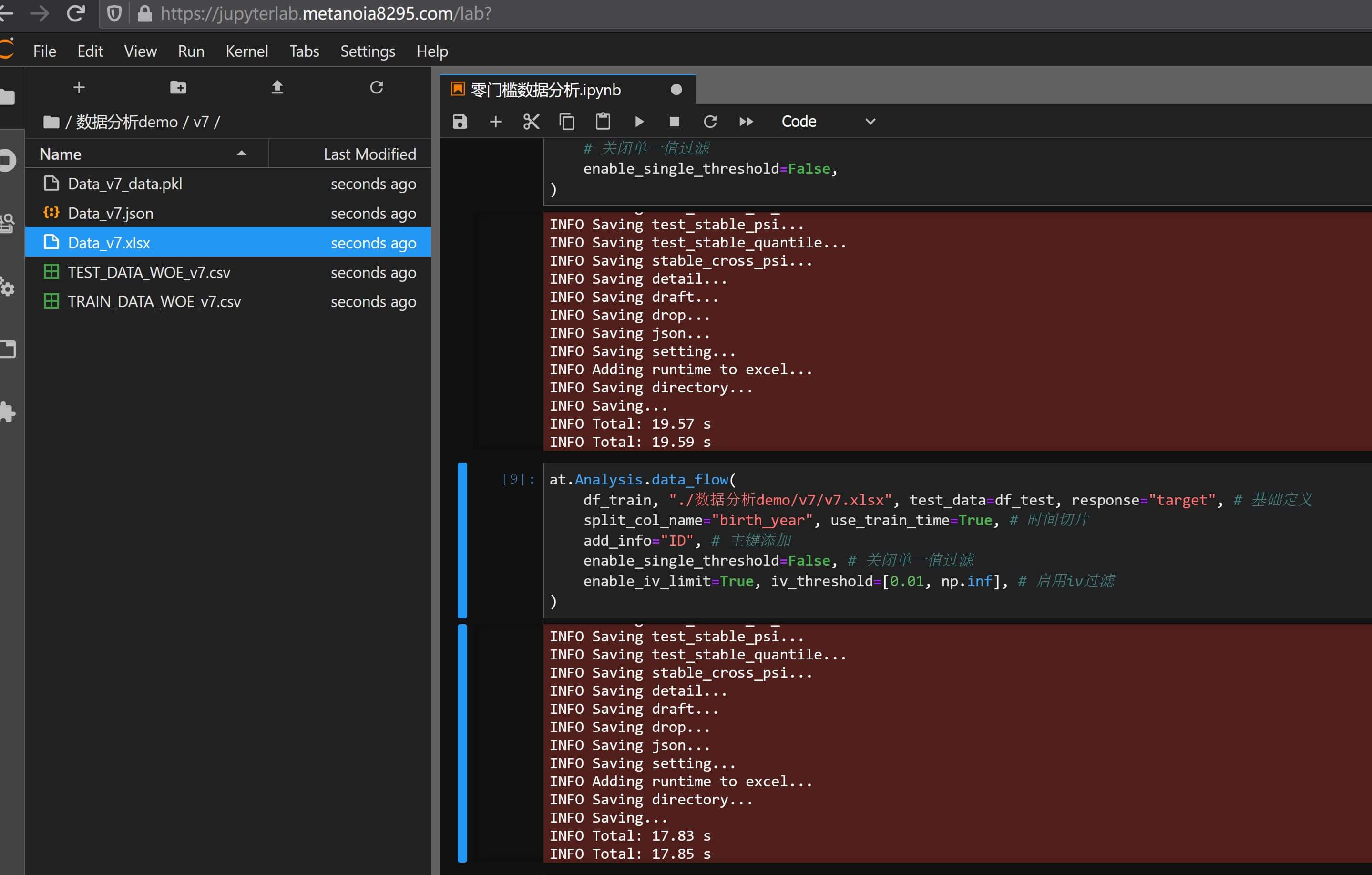Open the Code cell type dropdown
The image size is (1372, 875).
(827, 122)
